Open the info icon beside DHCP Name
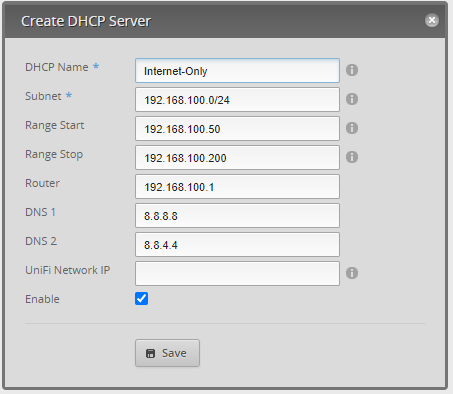The width and height of the screenshot is (453, 394). coord(352,70)
